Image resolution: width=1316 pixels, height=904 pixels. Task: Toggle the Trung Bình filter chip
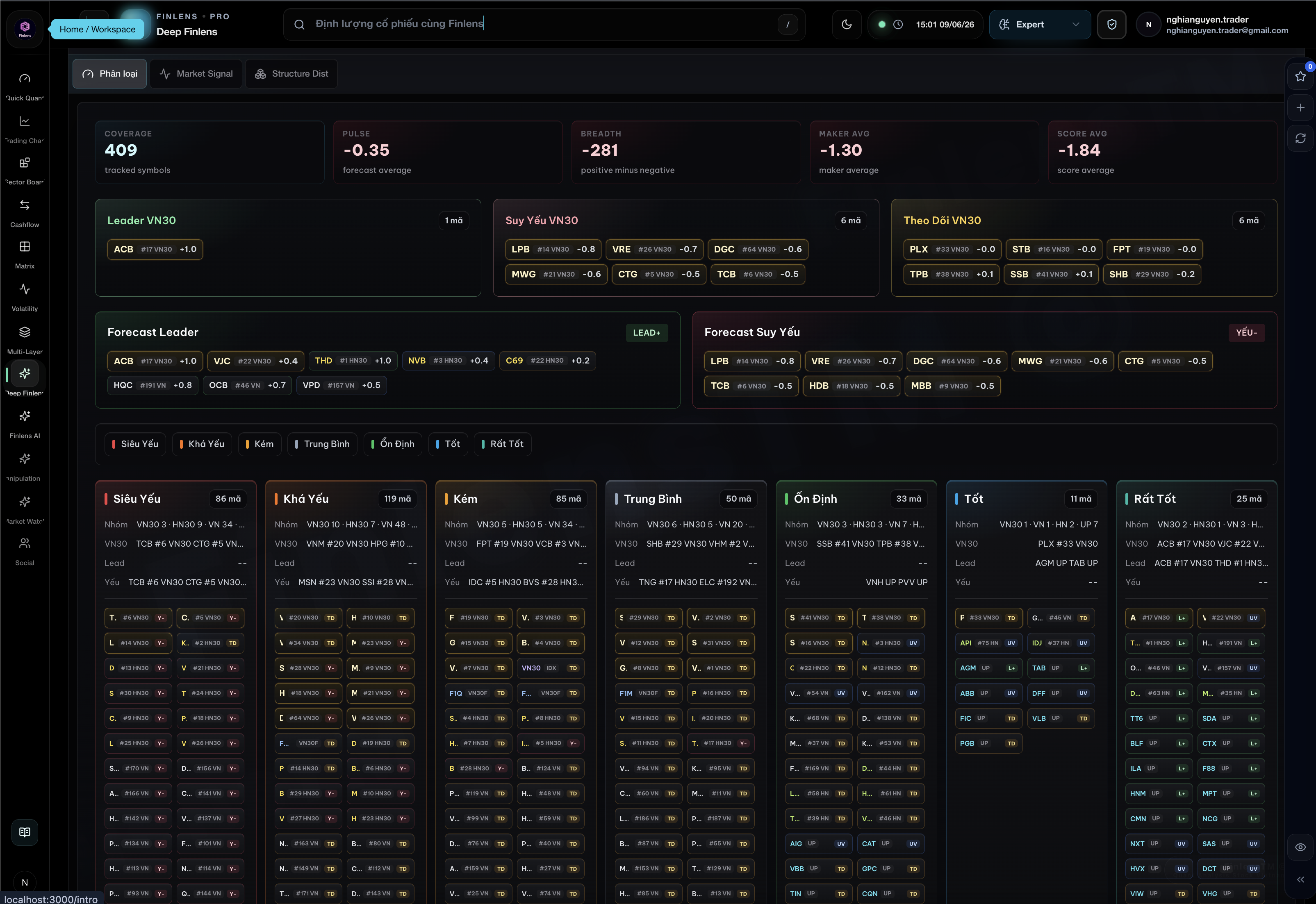(322, 444)
